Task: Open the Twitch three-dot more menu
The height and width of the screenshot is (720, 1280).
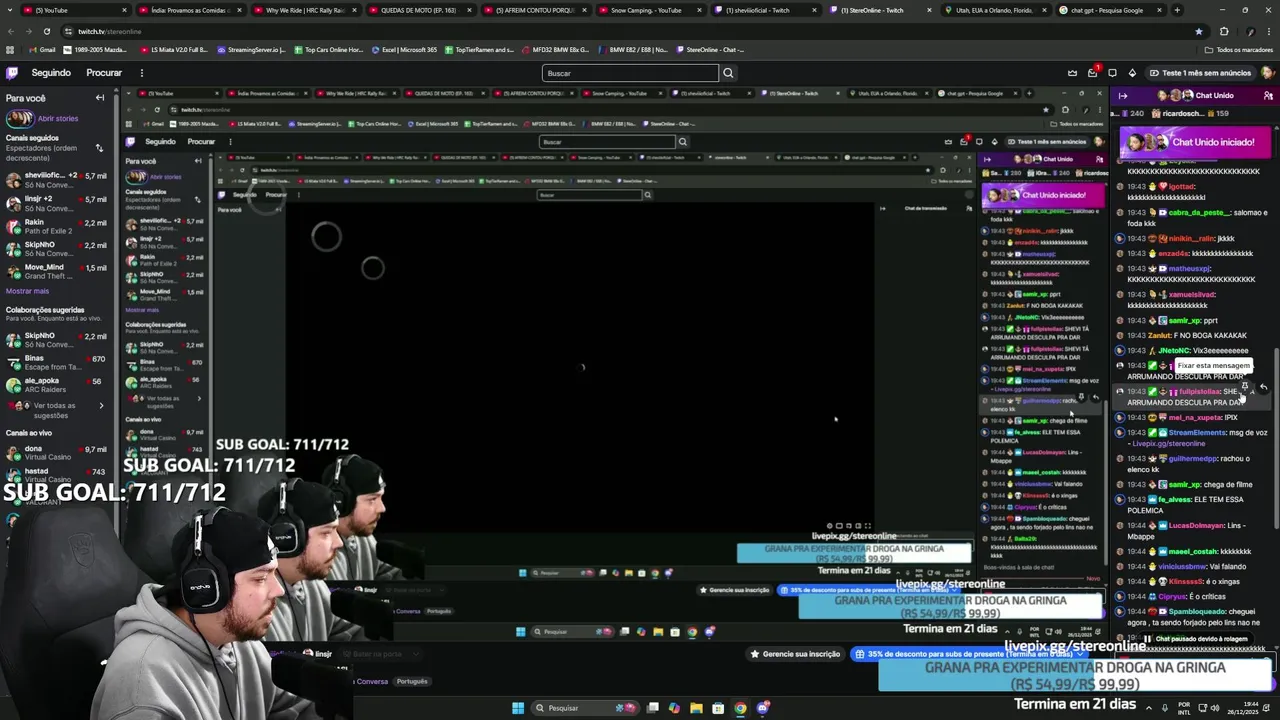Action: click(x=141, y=73)
